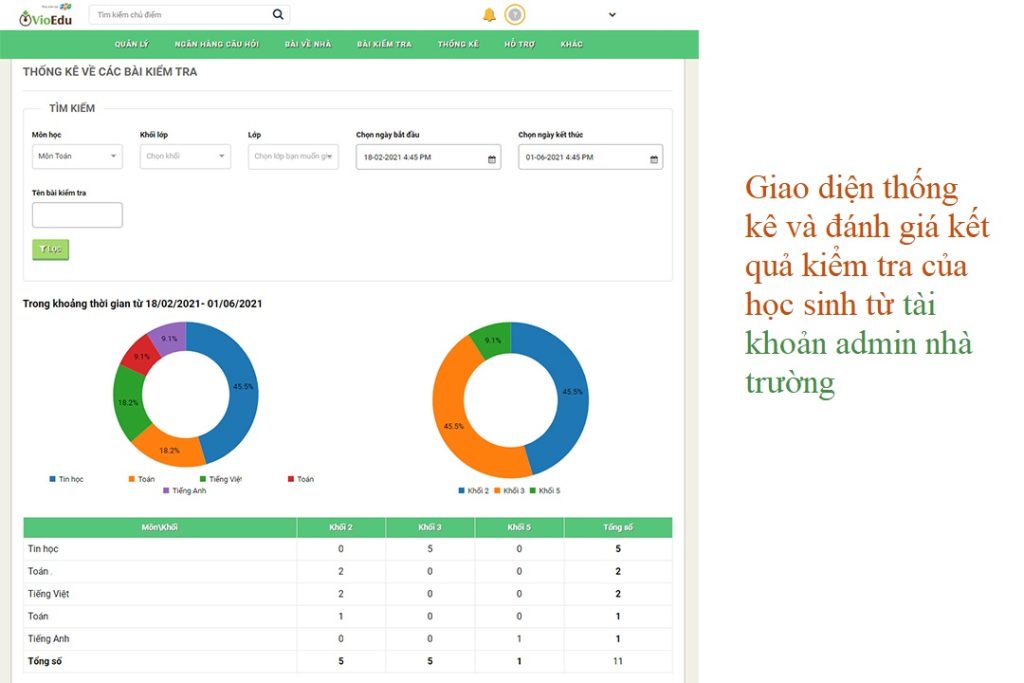Expand the account dropdown chevron
The image size is (1024, 683).
tap(612, 15)
